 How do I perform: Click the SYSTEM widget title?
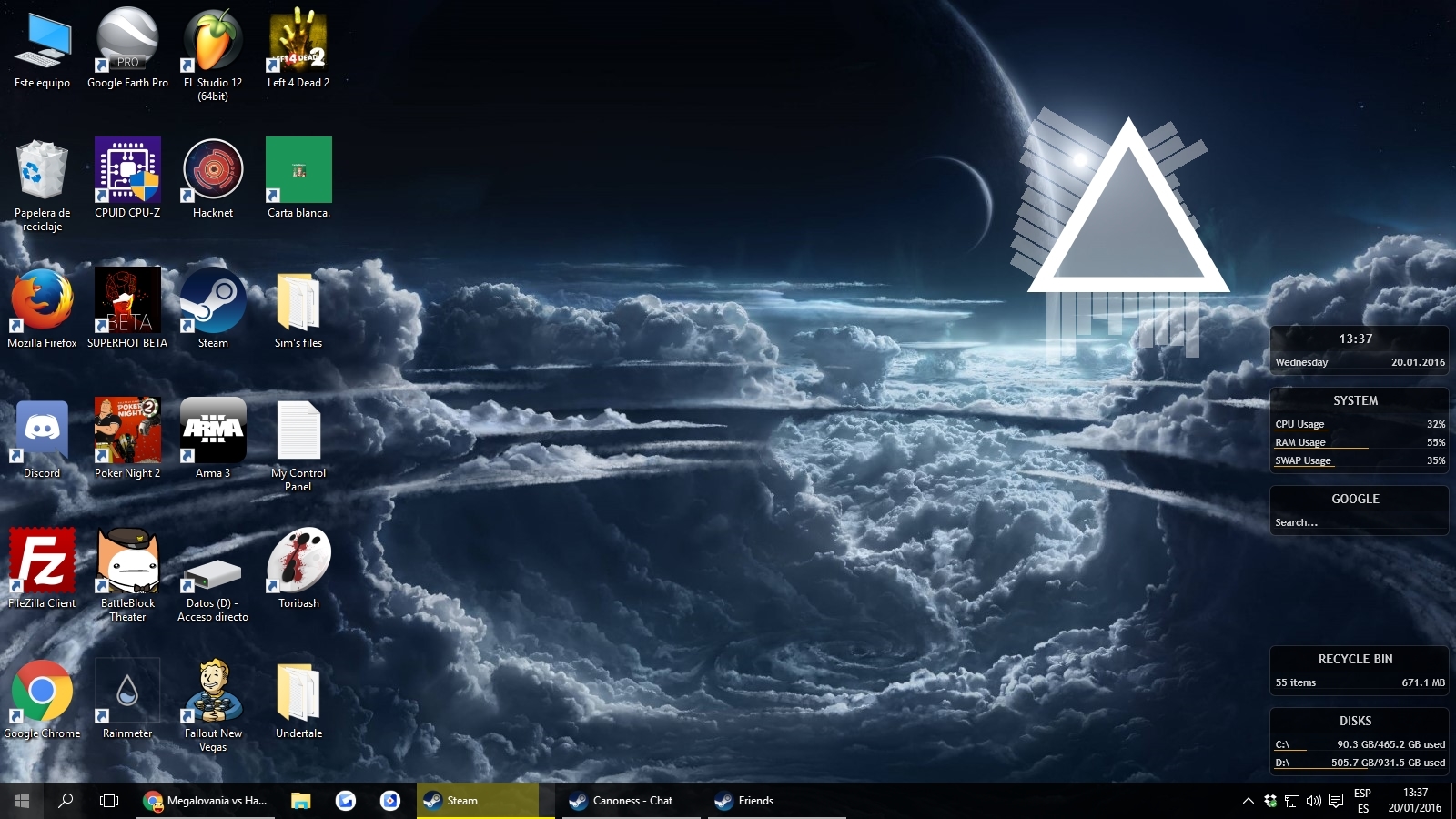coord(1355,400)
